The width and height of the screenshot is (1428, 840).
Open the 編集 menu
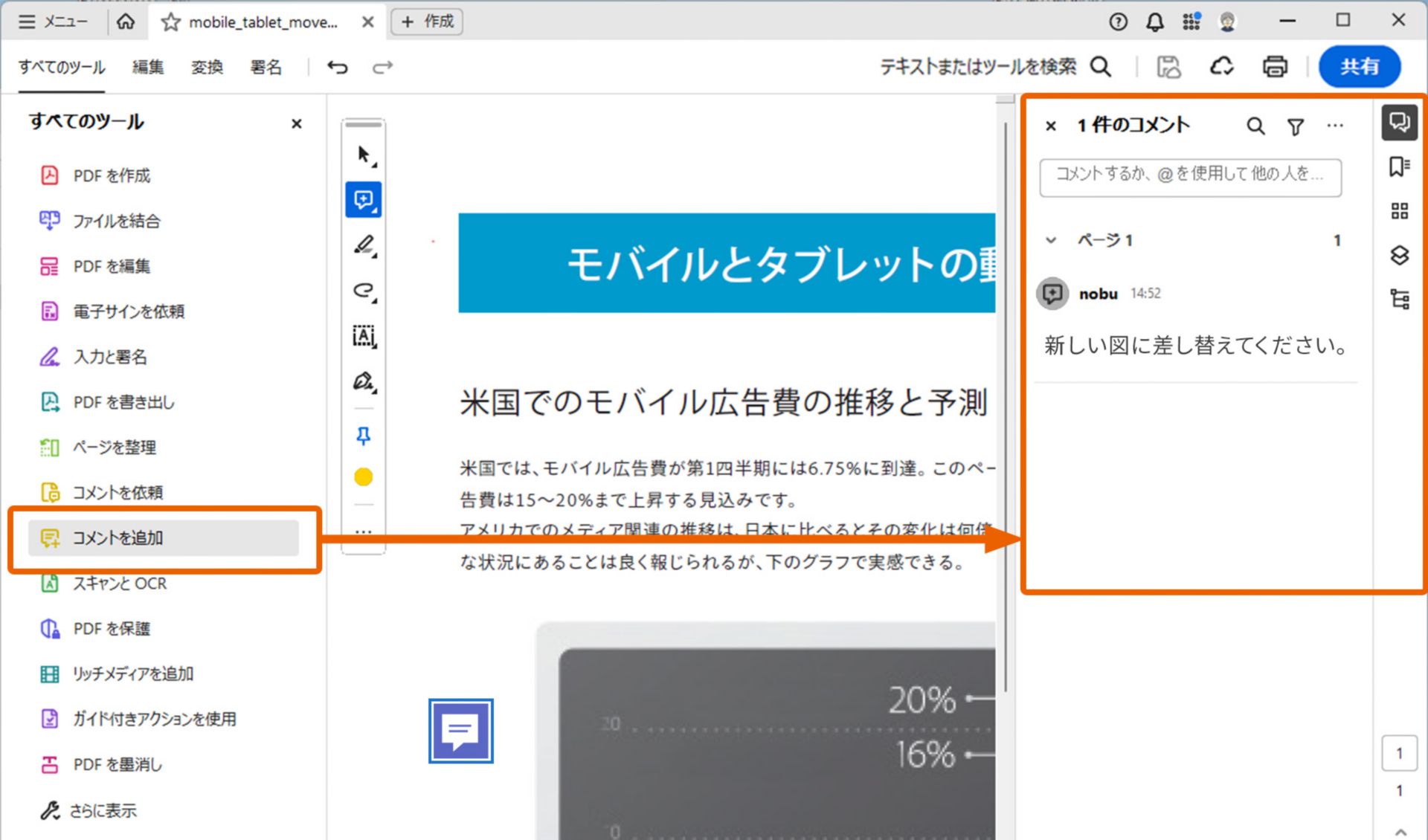147,67
